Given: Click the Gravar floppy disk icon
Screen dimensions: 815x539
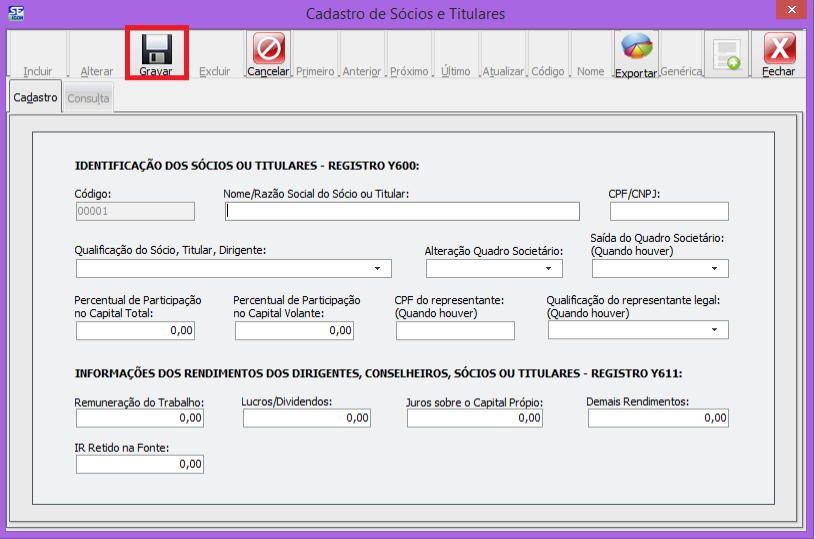Looking at the screenshot, I should point(156,50).
